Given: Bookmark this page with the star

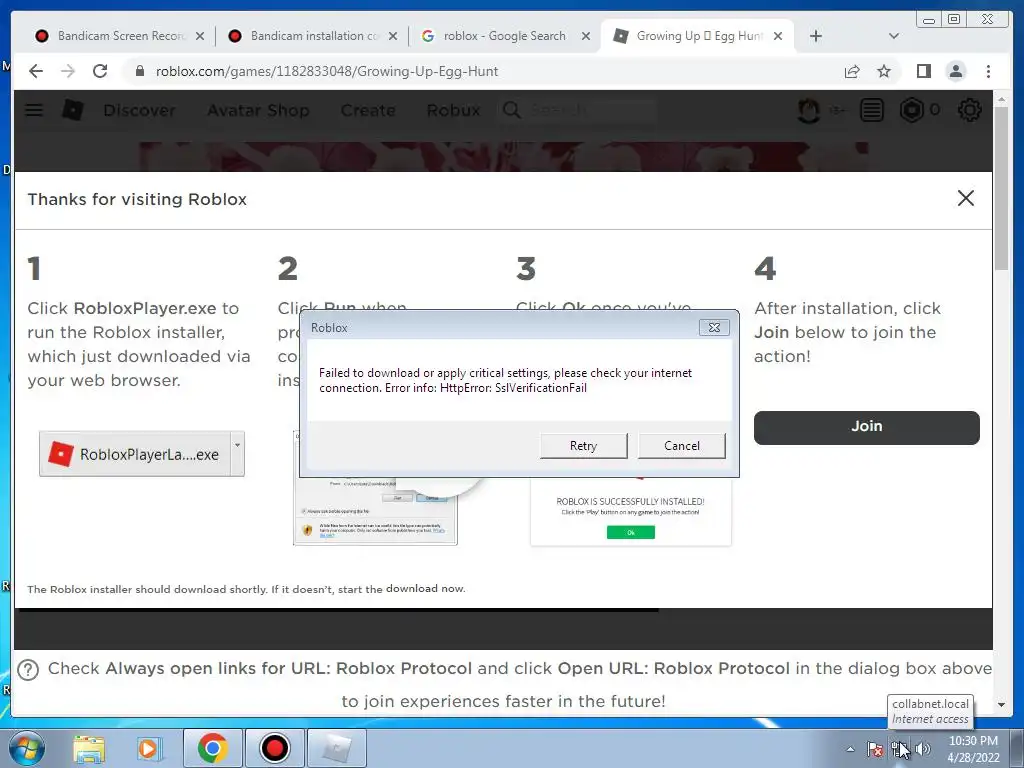Looking at the screenshot, I should pyautogui.click(x=884, y=71).
